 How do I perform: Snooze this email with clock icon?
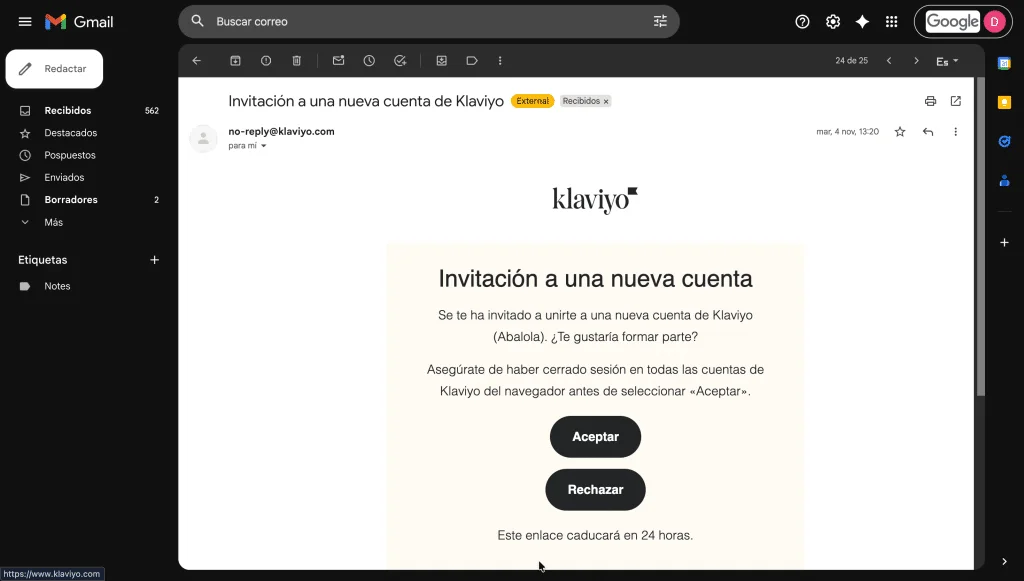coord(369,61)
